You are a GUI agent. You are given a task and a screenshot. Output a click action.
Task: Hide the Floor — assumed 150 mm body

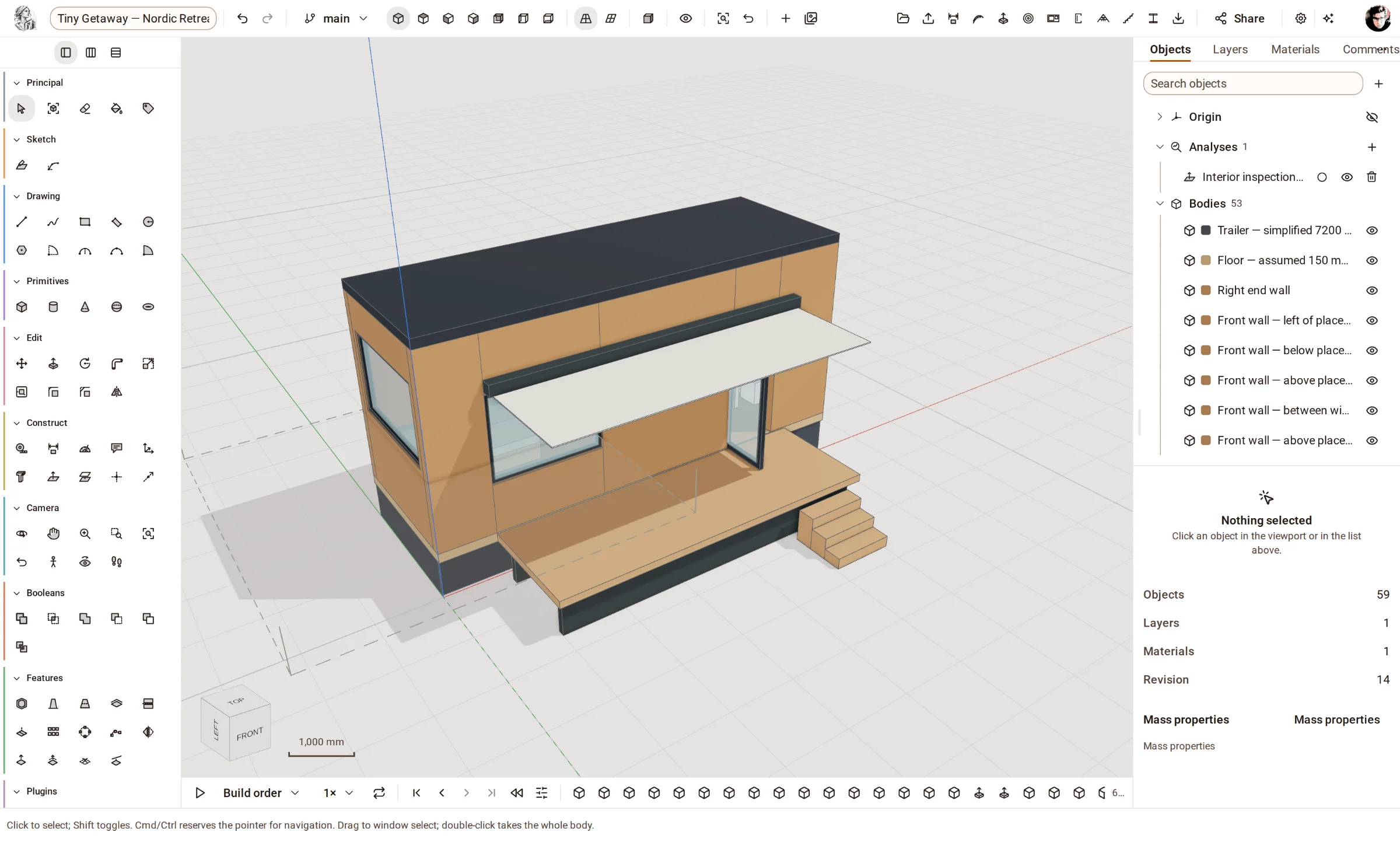1372,261
